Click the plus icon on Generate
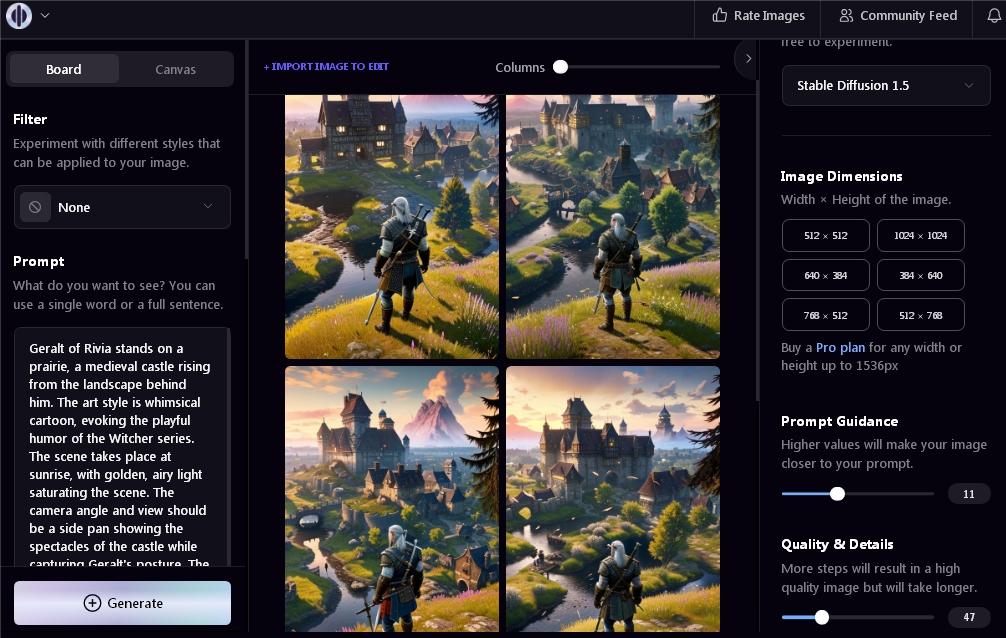 (x=92, y=603)
